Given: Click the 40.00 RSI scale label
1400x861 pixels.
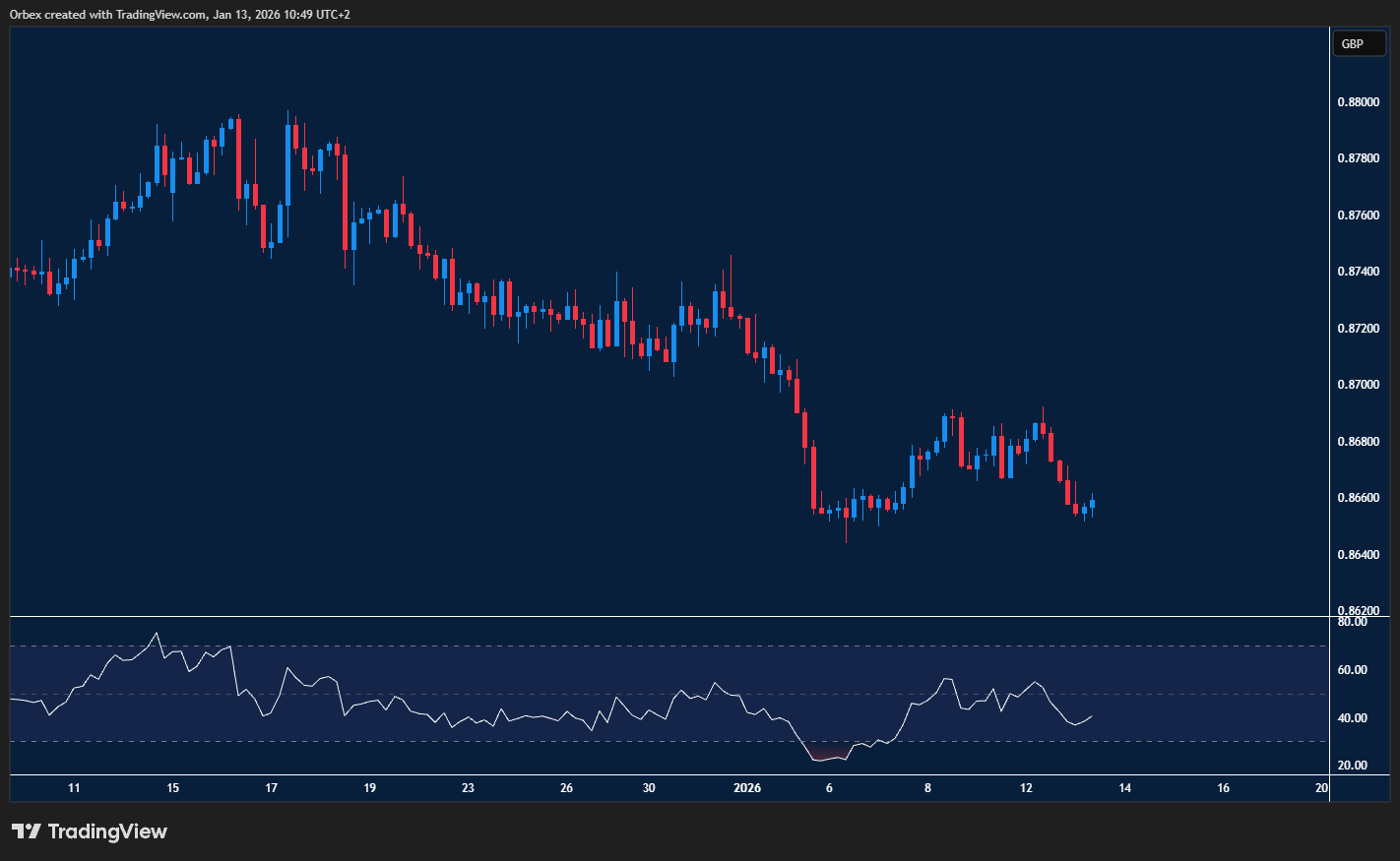Looking at the screenshot, I should 1352,718.
